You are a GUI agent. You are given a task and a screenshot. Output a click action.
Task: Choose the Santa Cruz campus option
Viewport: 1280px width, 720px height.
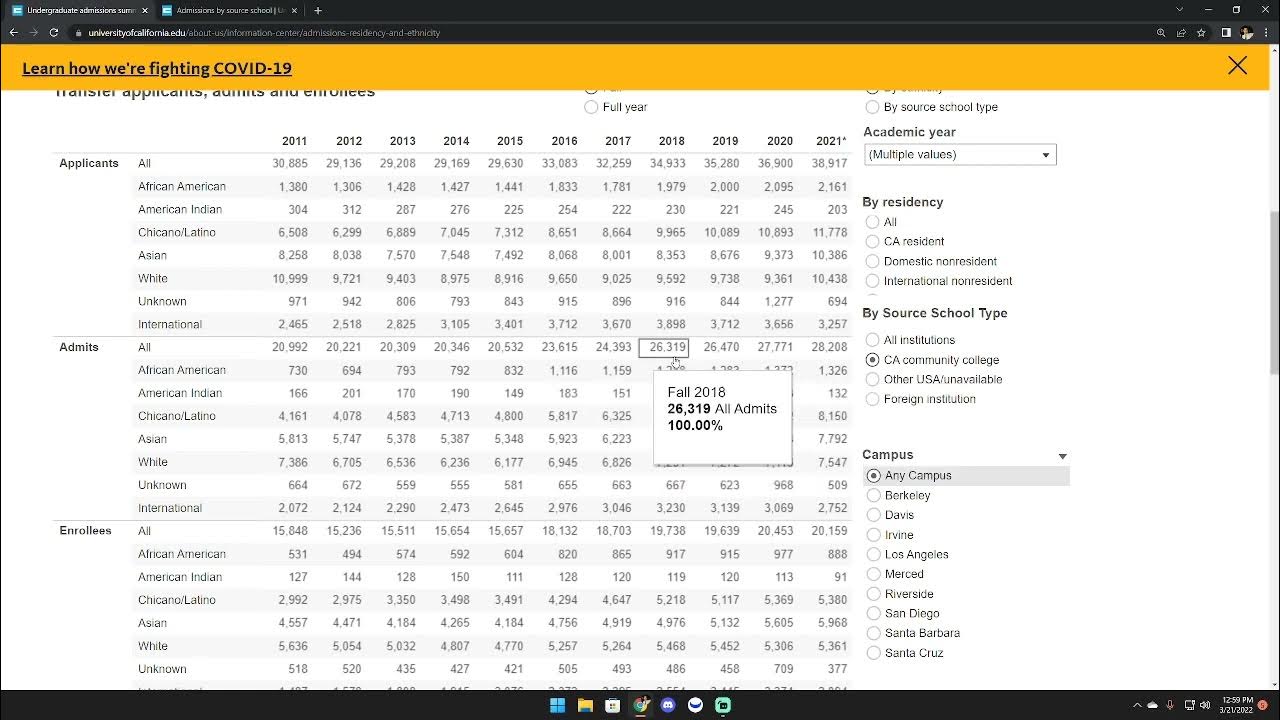(874, 653)
